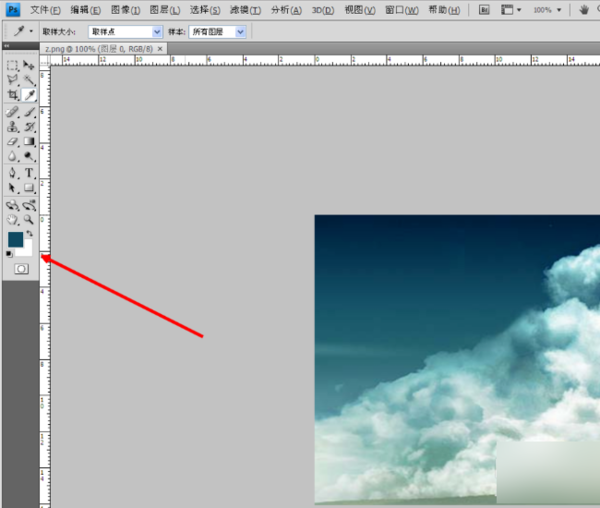Select the Blur tool
The image size is (600, 508).
tap(12, 156)
